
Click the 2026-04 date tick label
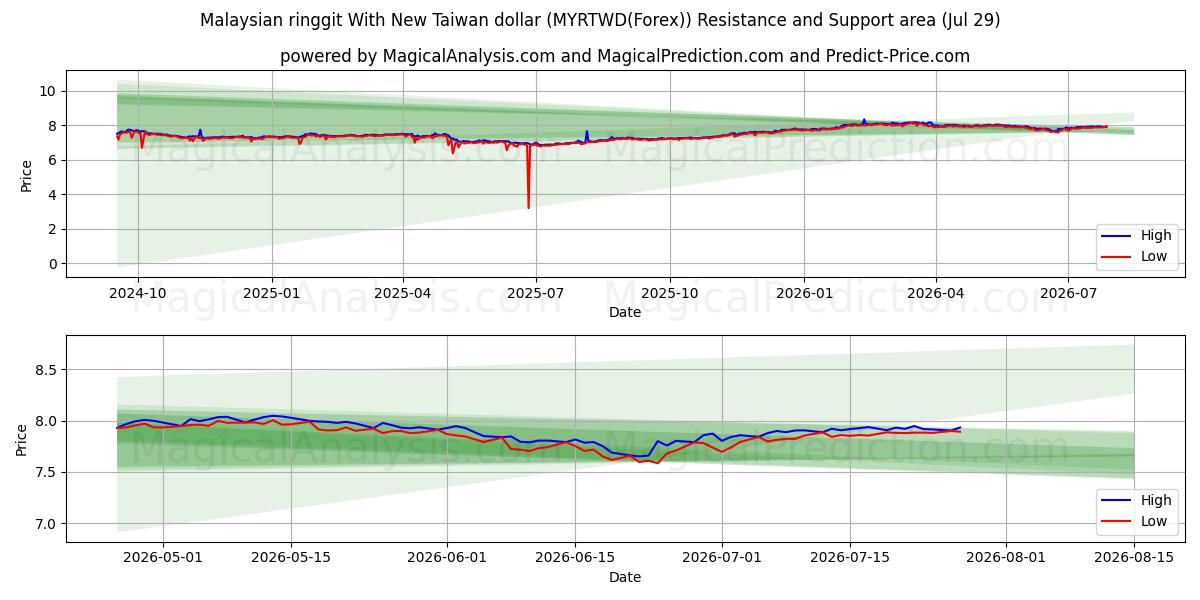935,293
